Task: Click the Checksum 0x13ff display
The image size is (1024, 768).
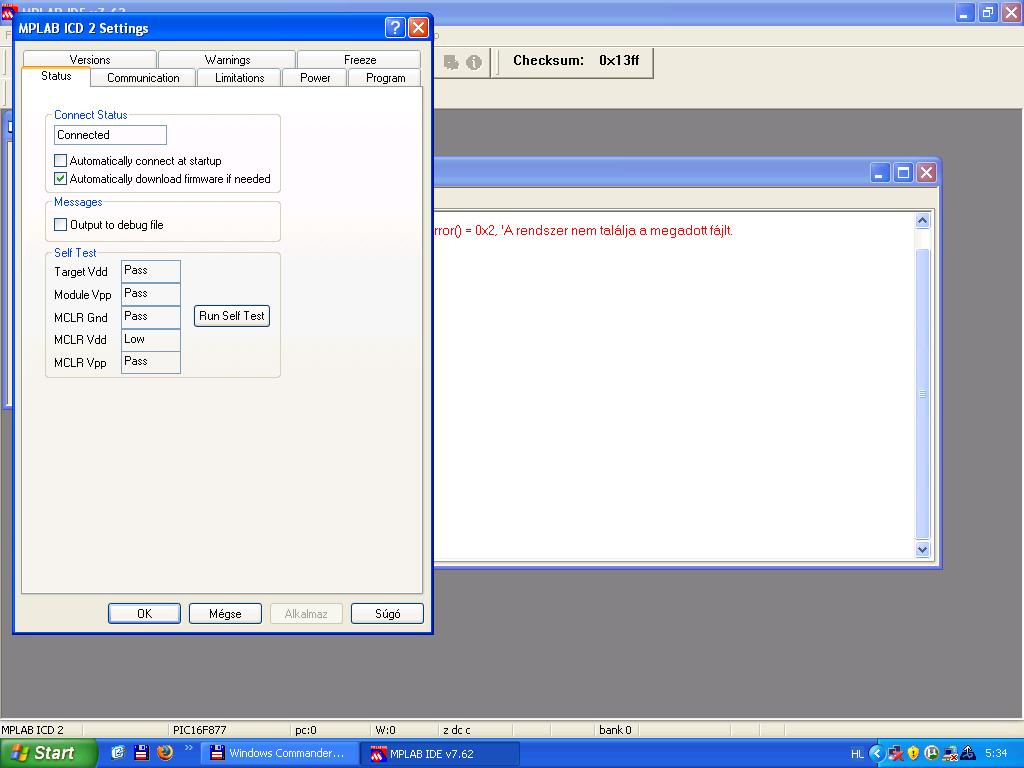Action: pyautogui.click(x=575, y=61)
